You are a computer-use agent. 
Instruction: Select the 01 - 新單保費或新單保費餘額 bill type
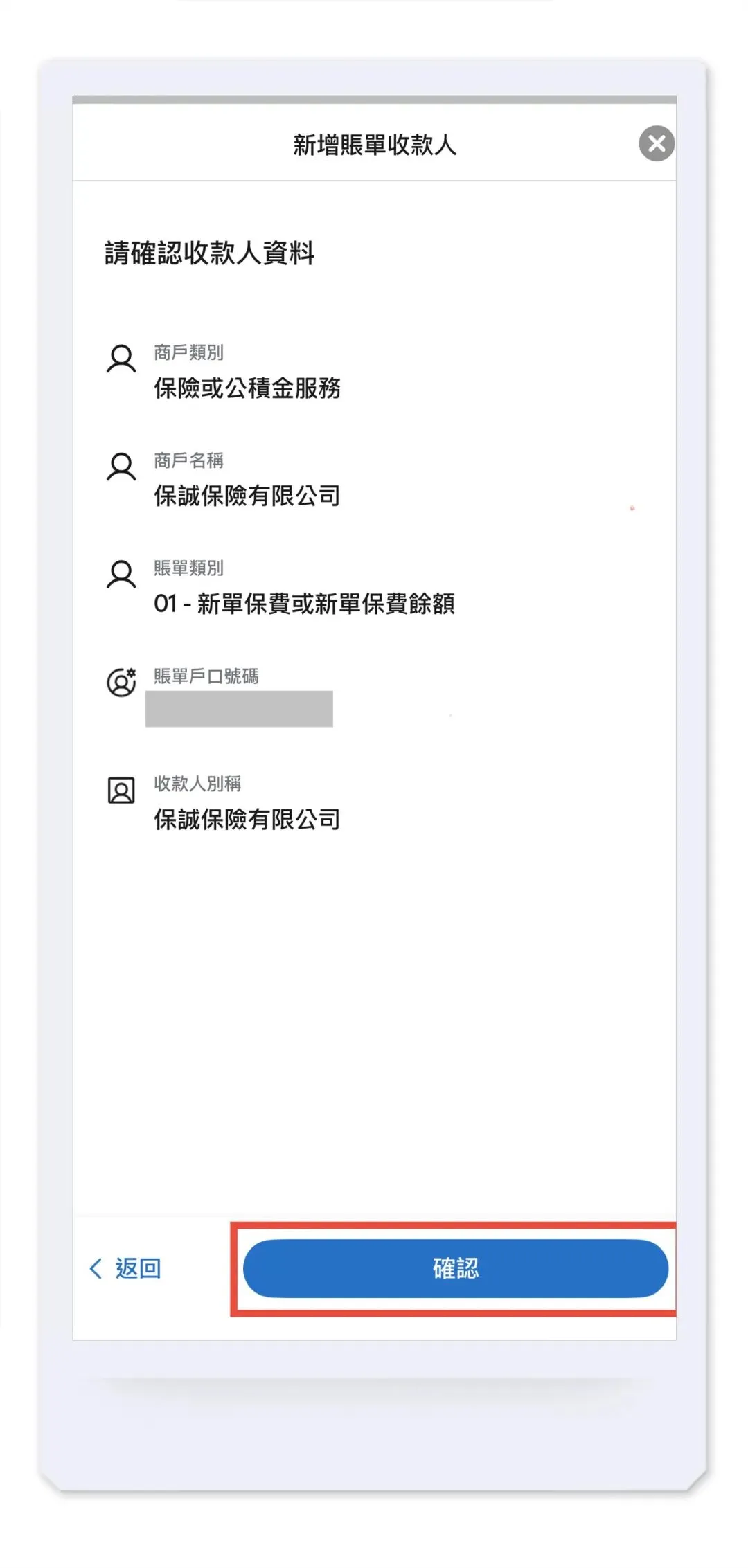304,604
